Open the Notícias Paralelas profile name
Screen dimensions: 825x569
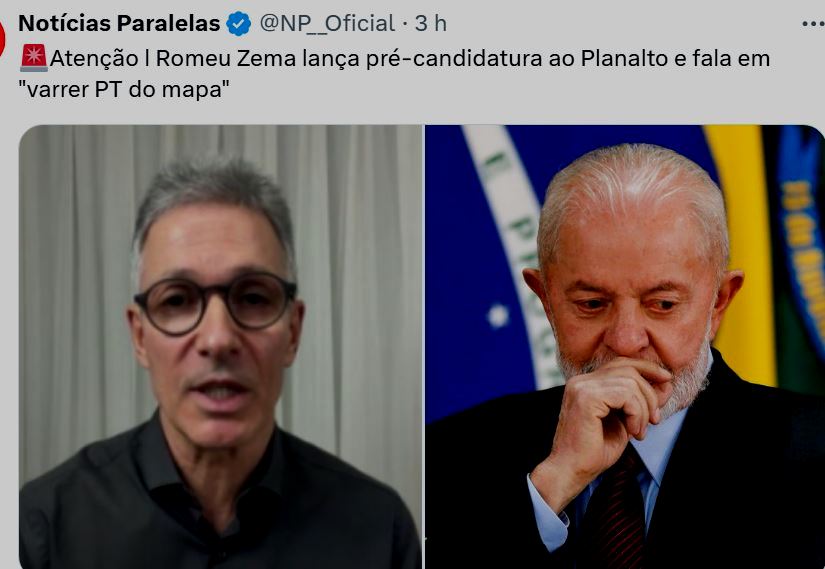pyautogui.click(x=119, y=23)
